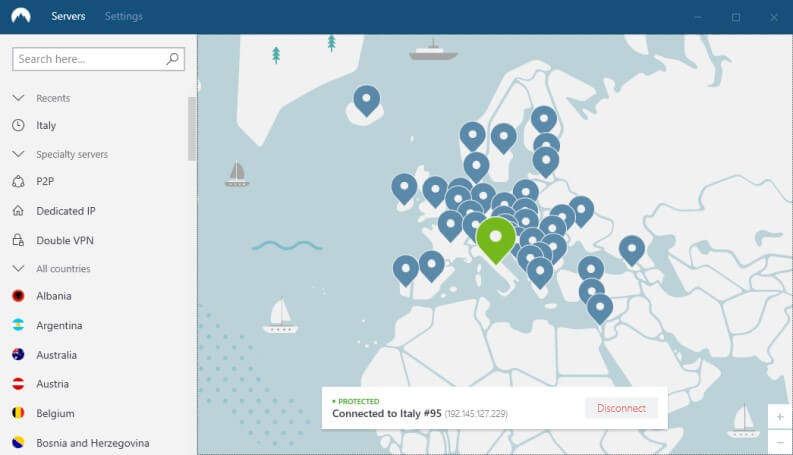This screenshot has height=455, width=793.
Task: Click the P2P icon
Action: click(18, 181)
